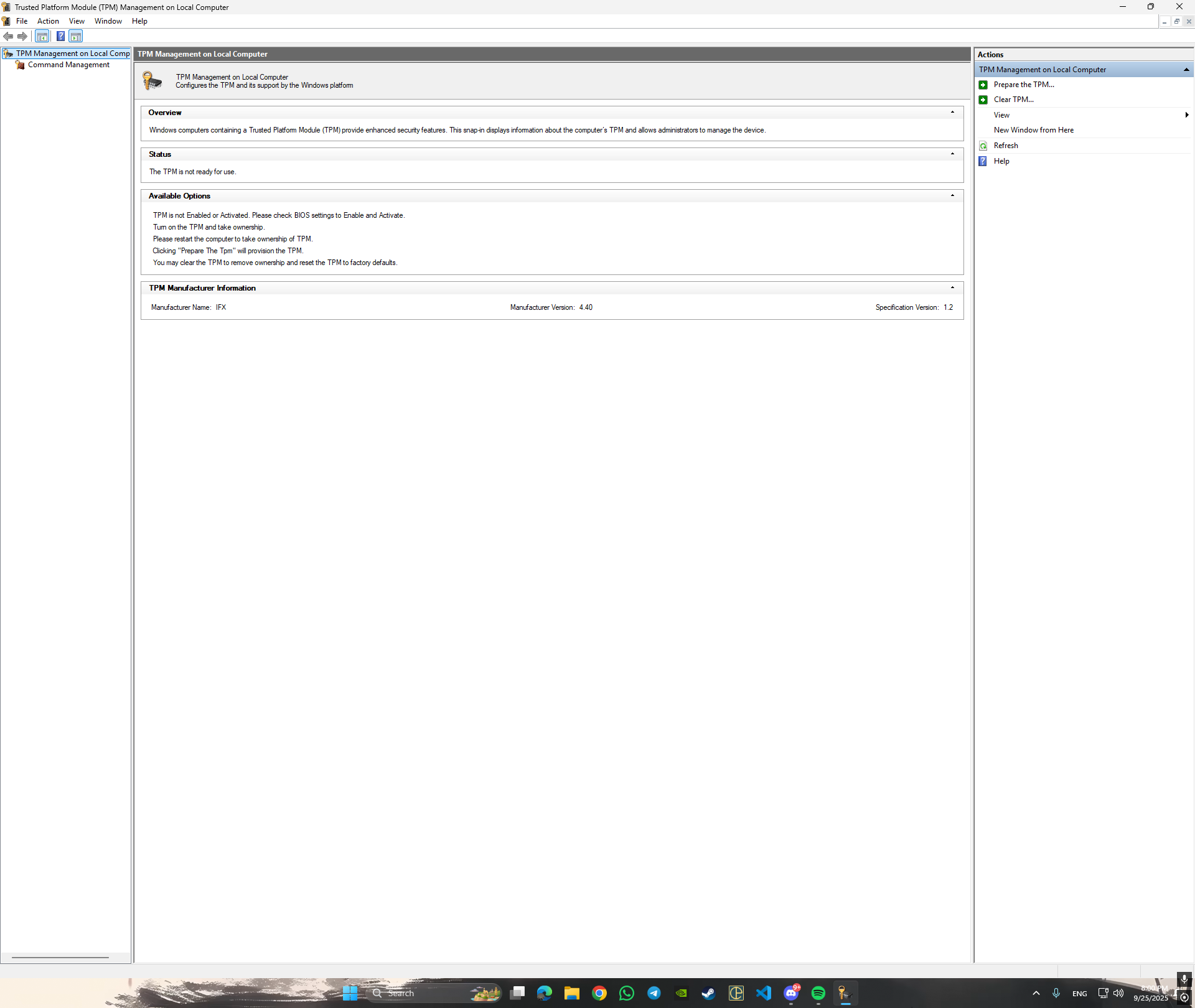Click New Window from Here
This screenshot has height=1008, width=1195.
[x=1033, y=130]
